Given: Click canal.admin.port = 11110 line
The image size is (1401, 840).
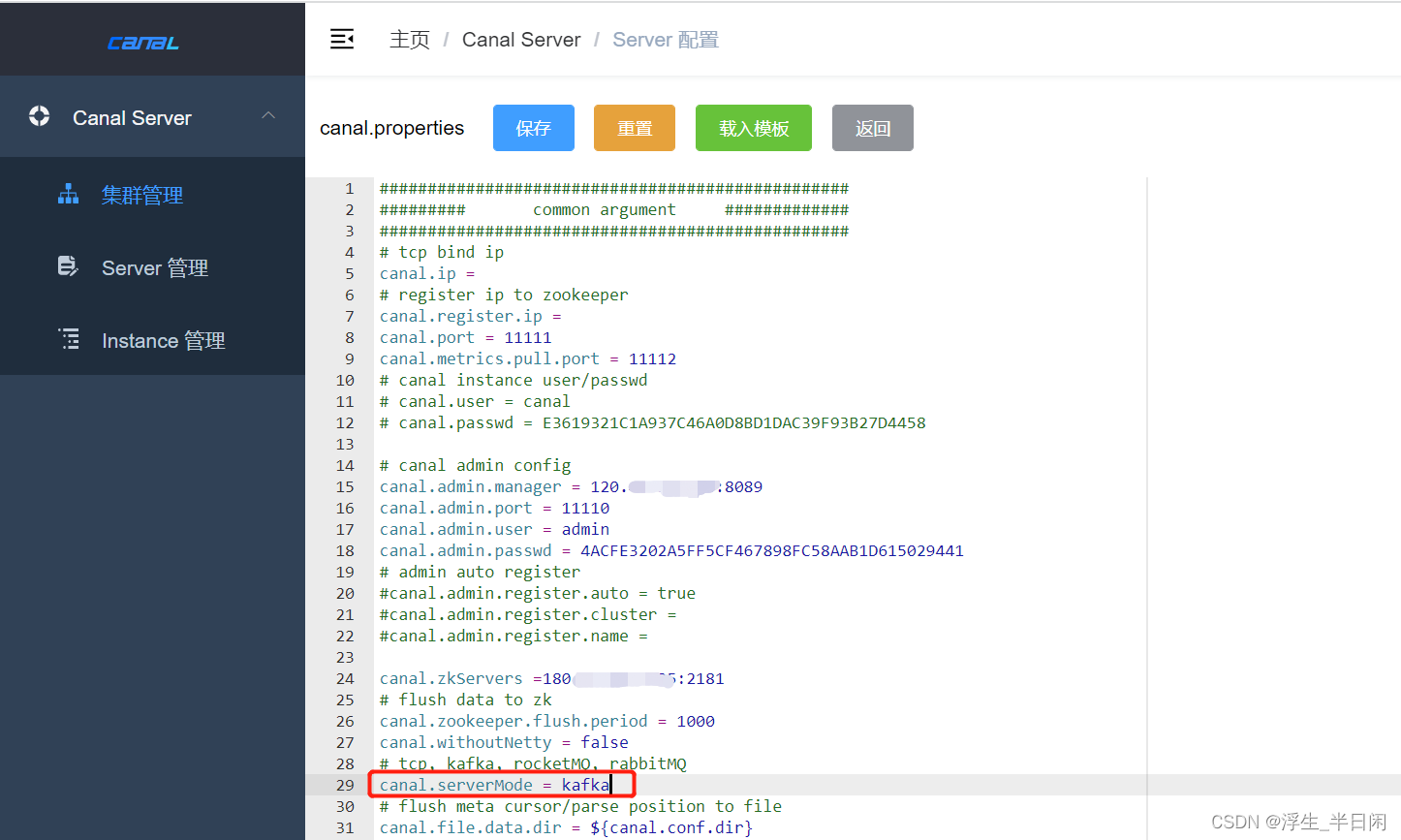Looking at the screenshot, I should 494,508.
